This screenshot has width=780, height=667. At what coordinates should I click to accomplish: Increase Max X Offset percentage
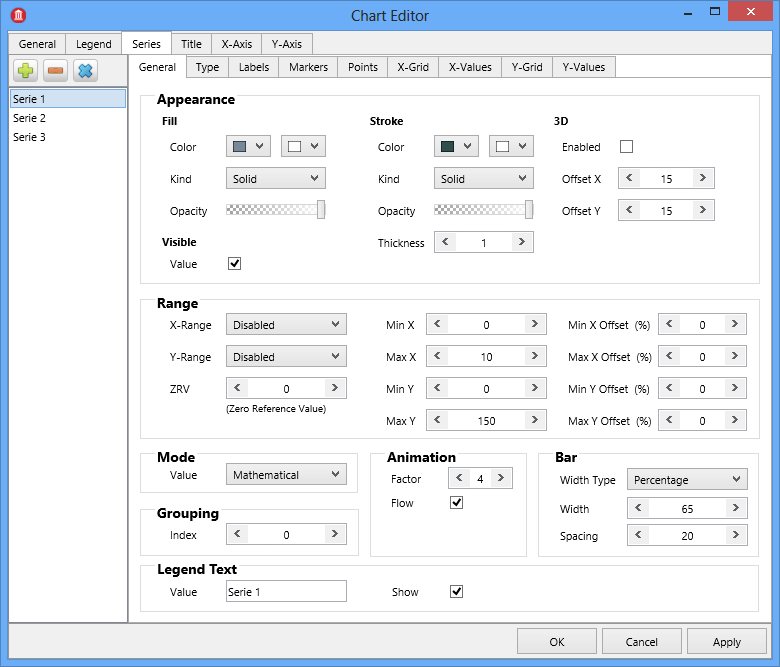point(735,356)
